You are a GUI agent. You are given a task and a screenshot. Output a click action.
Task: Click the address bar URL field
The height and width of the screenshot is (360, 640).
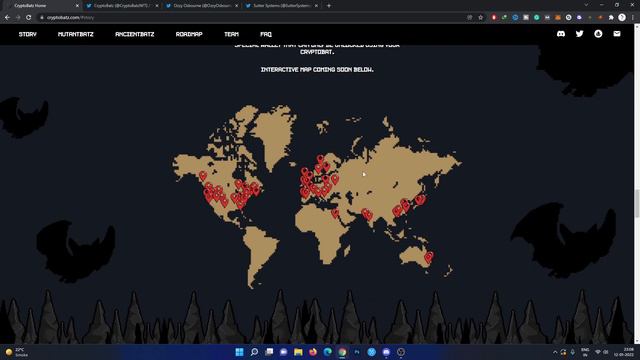coord(253,18)
